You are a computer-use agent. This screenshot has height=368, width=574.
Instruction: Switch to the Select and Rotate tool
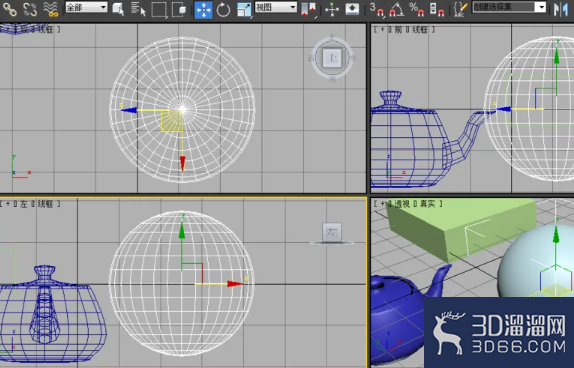pyautogui.click(x=223, y=10)
